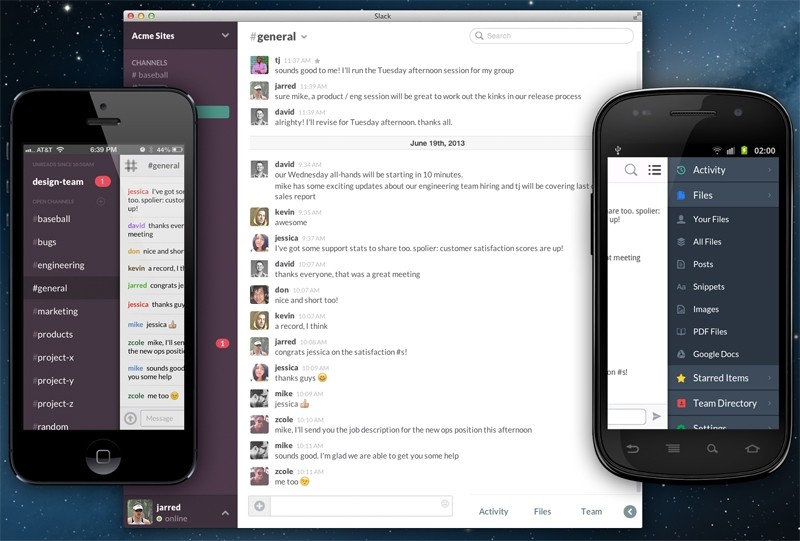
Task: Open Posts in Android menu
Action: tap(724, 264)
